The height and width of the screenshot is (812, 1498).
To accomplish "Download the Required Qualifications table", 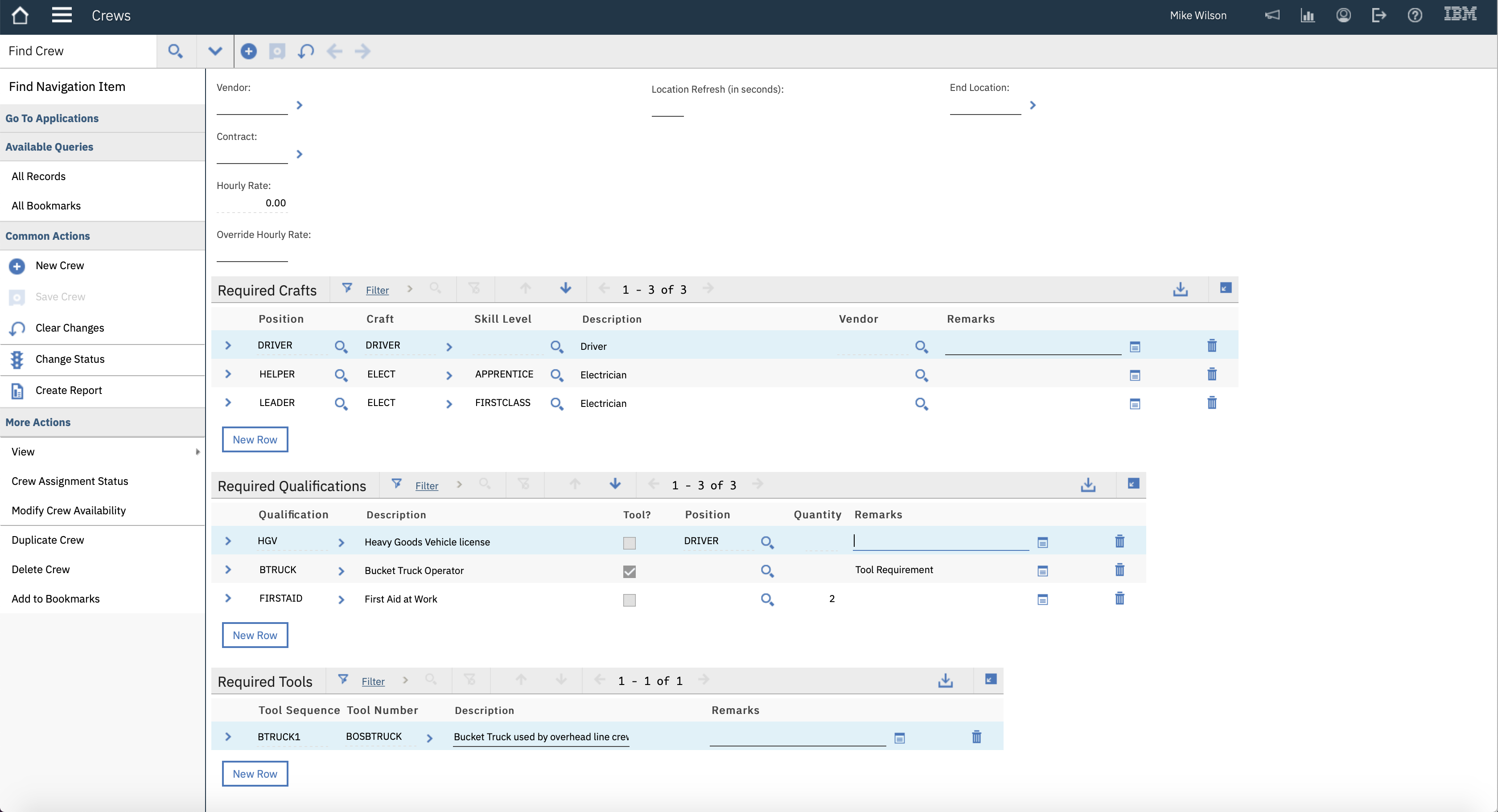I will coord(1088,485).
